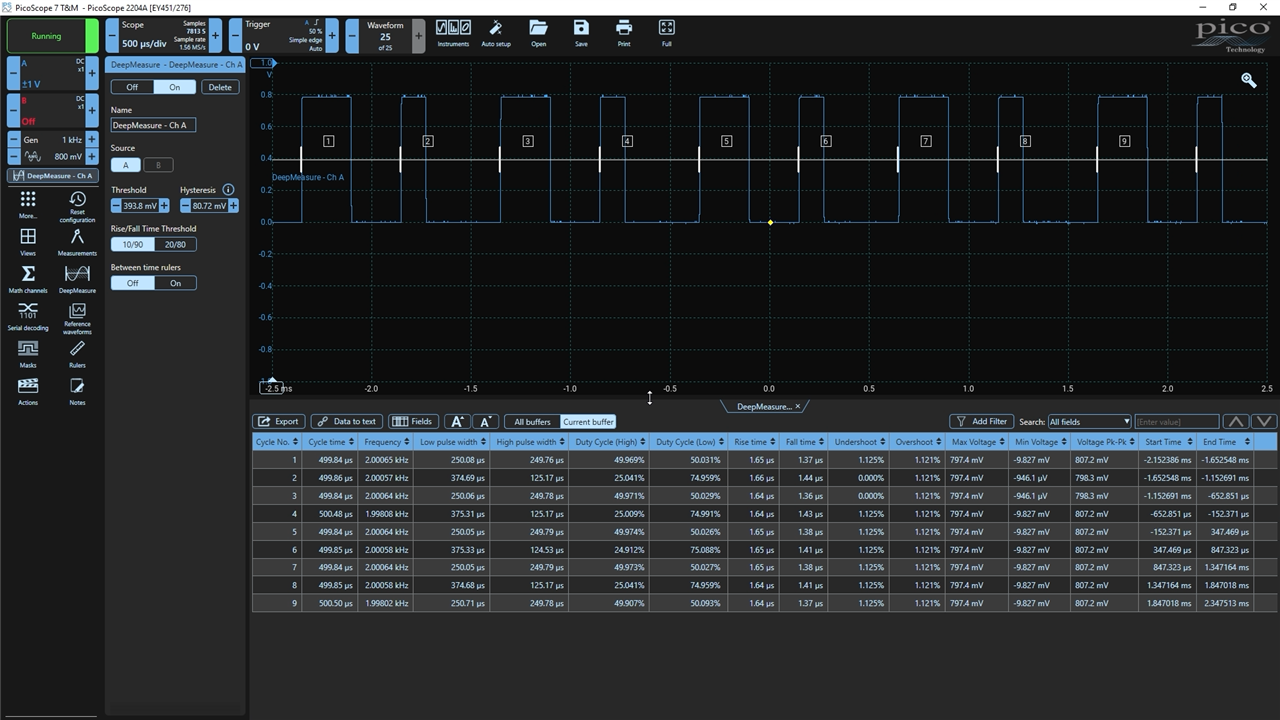The height and width of the screenshot is (720, 1280).
Task: Increase table font size
Action: tap(457, 421)
